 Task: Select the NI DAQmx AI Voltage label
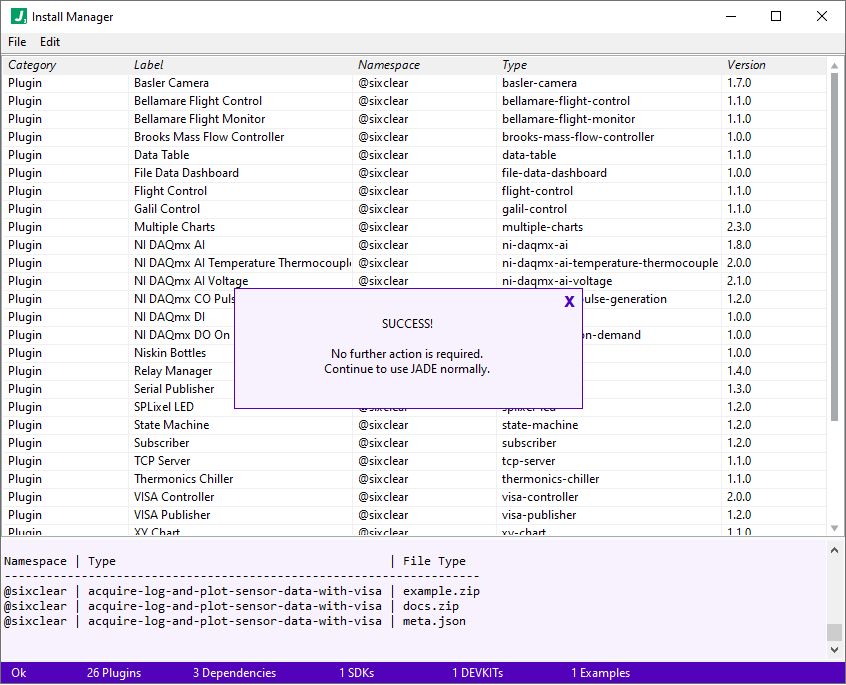pyautogui.click(x=191, y=281)
